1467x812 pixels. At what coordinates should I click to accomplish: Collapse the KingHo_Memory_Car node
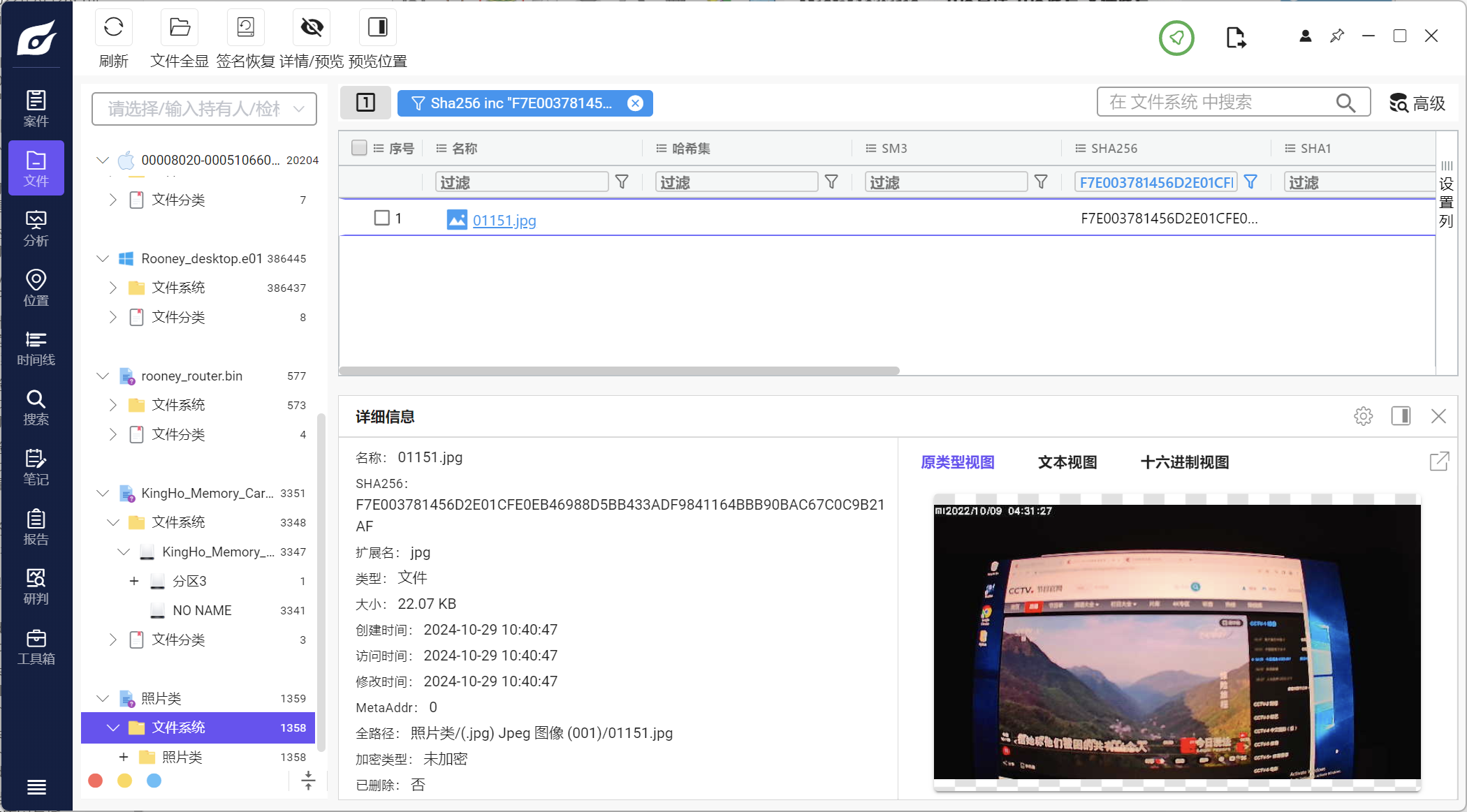click(x=103, y=494)
